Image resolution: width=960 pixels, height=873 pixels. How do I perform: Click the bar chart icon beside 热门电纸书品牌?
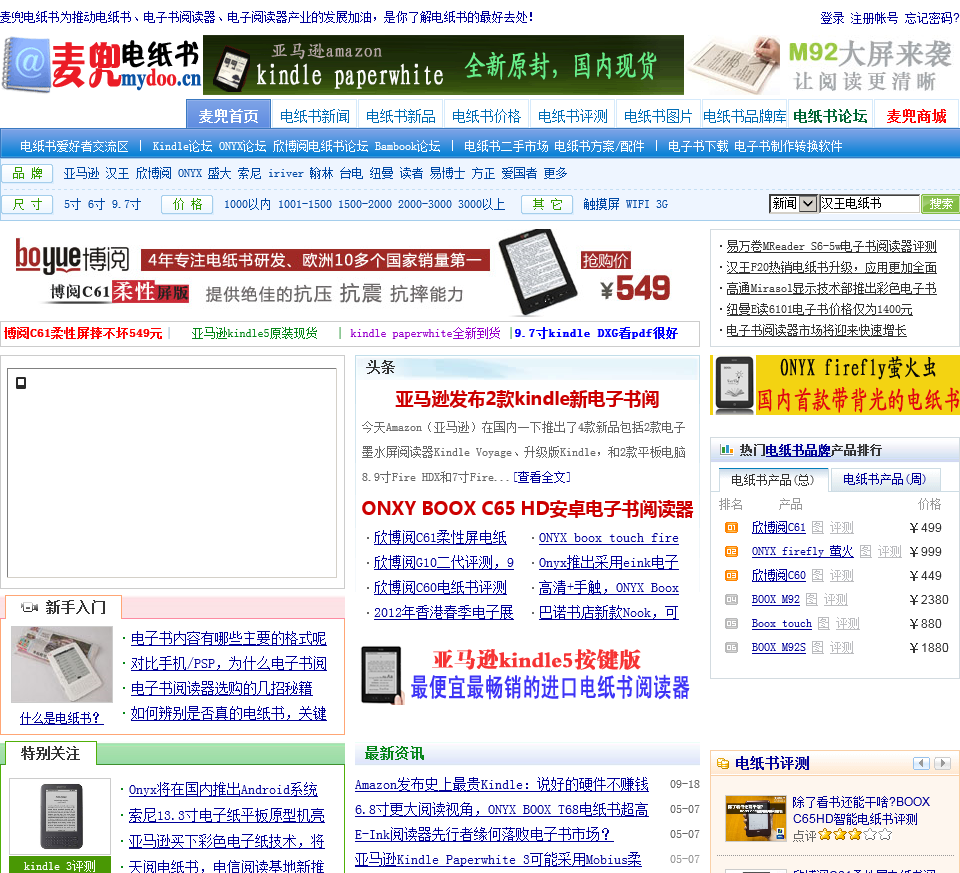click(727, 450)
